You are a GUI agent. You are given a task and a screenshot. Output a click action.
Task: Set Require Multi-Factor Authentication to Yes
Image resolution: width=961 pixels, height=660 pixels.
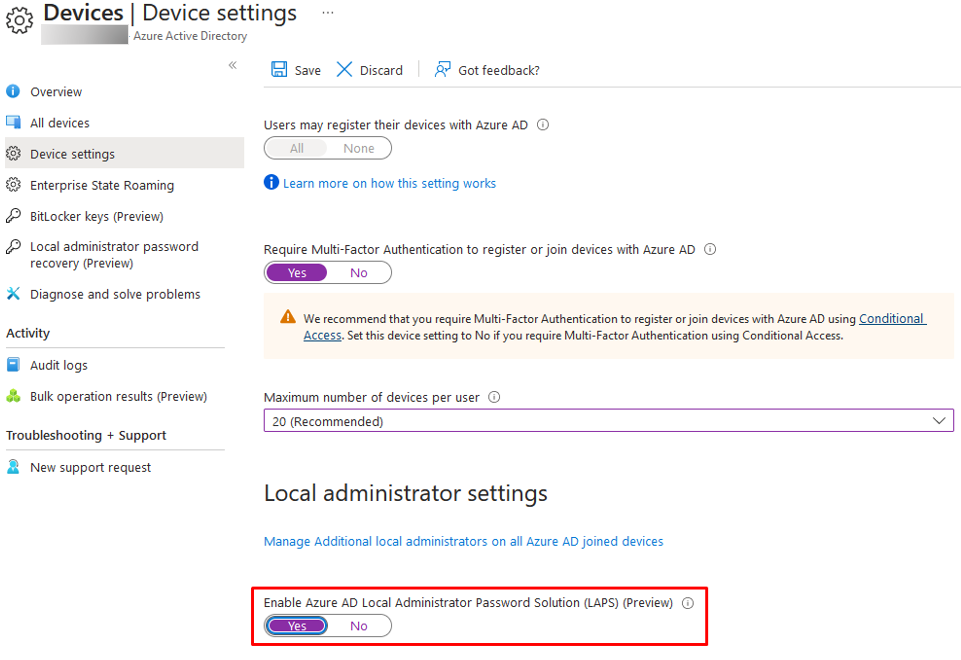click(297, 273)
